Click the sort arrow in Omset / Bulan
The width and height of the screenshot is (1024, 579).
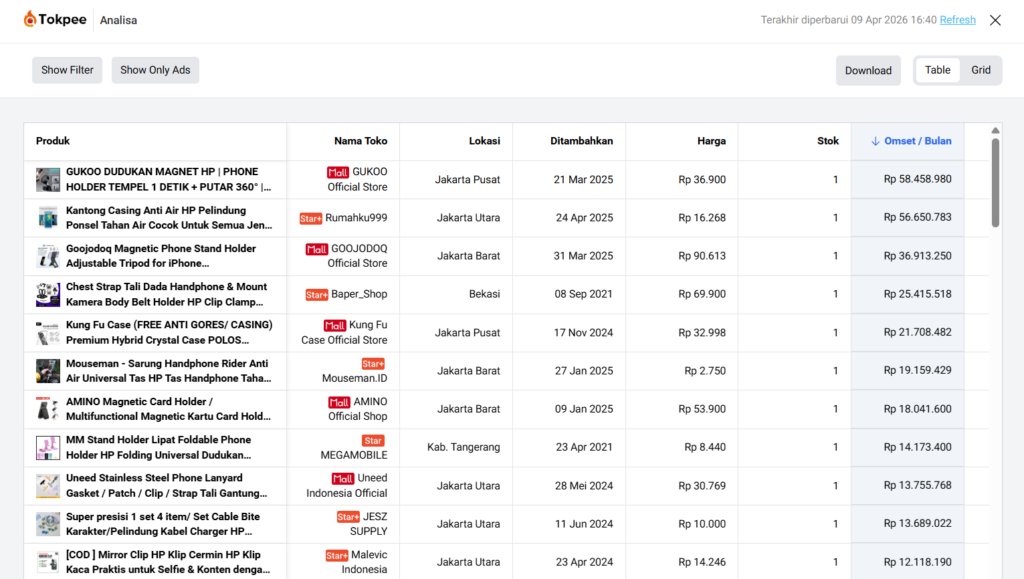click(x=875, y=141)
